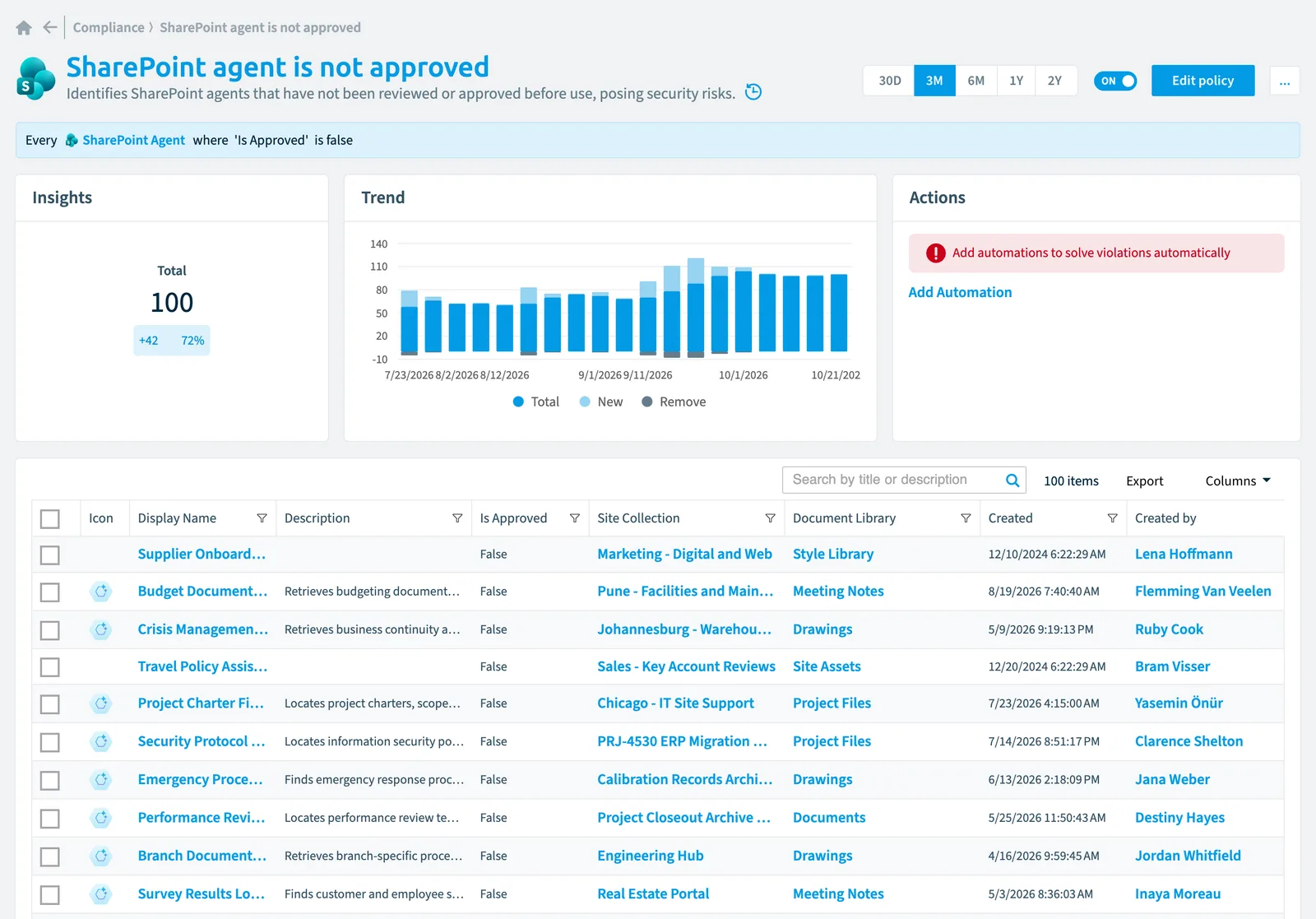Image resolution: width=1316 pixels, height=919 pixels.
Task: Toggle the Remove series legend swatch
Action: [647, 401]
